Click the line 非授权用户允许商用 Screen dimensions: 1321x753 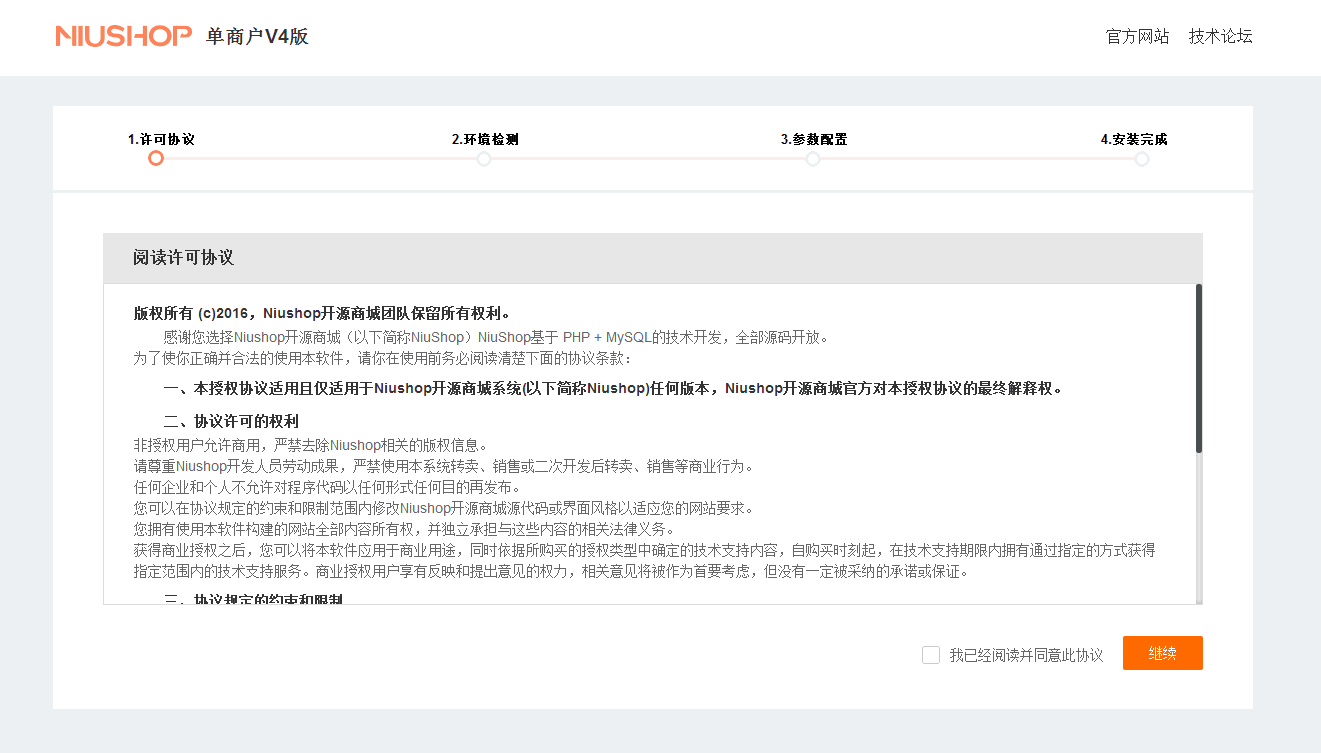tap(311, 445)
